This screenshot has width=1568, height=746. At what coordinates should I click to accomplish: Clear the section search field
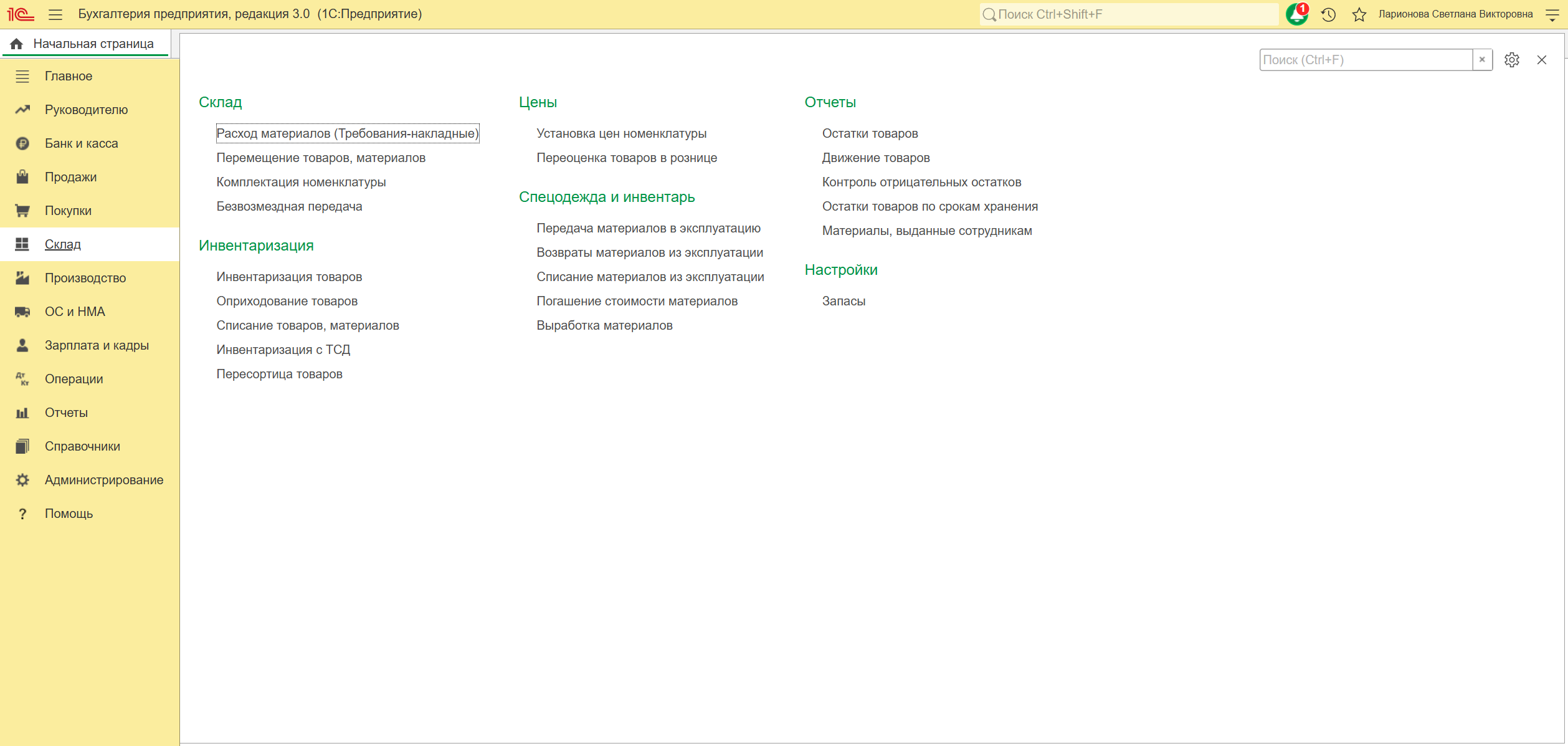click(x=1482, y=60)
